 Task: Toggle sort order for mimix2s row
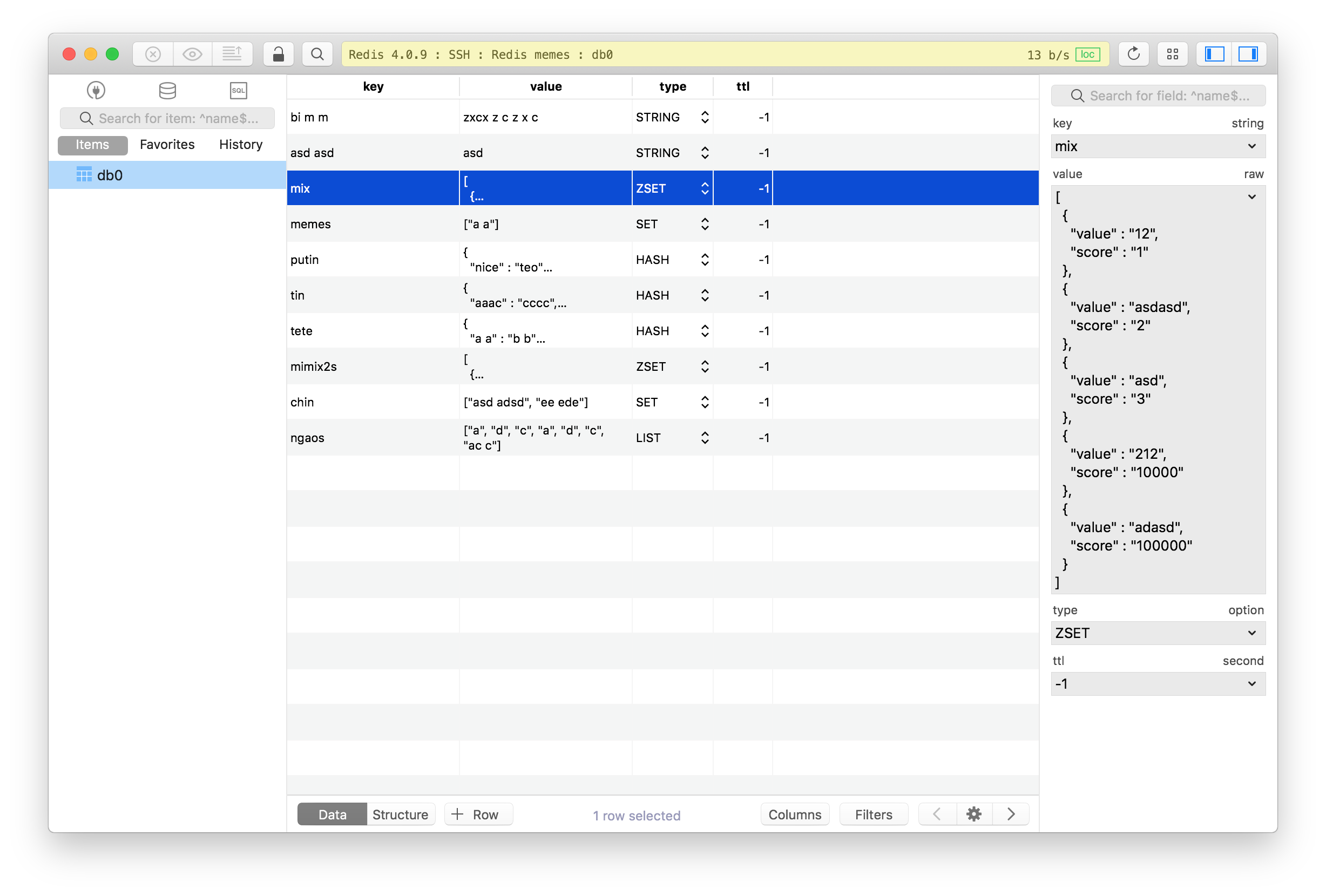pyautogui.click(x=704, y=366)
